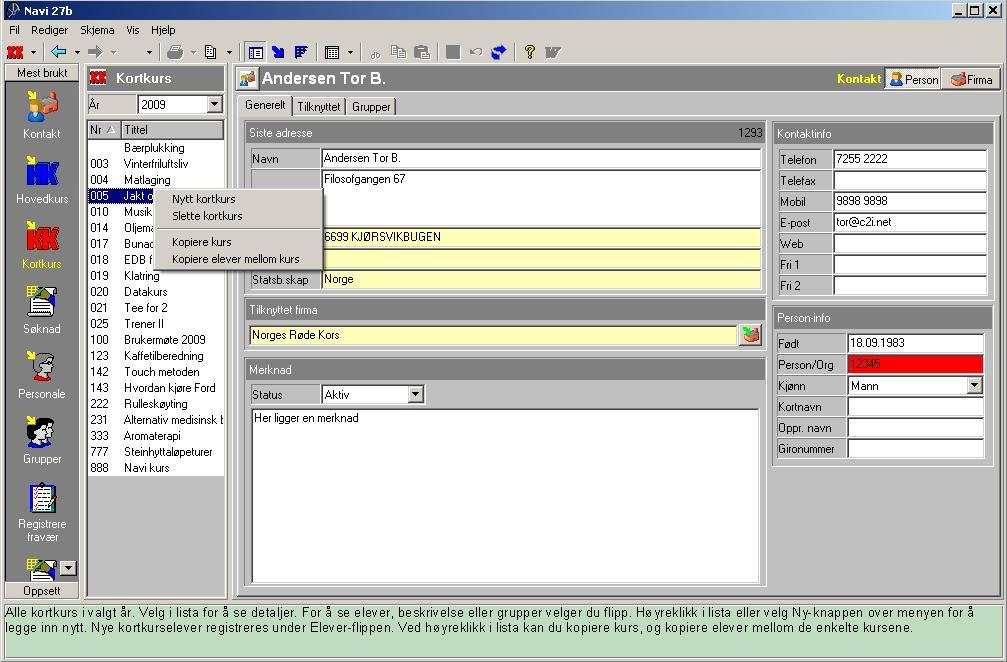
Task: Click the document report icon in toolbar
Action: [211, 52]
